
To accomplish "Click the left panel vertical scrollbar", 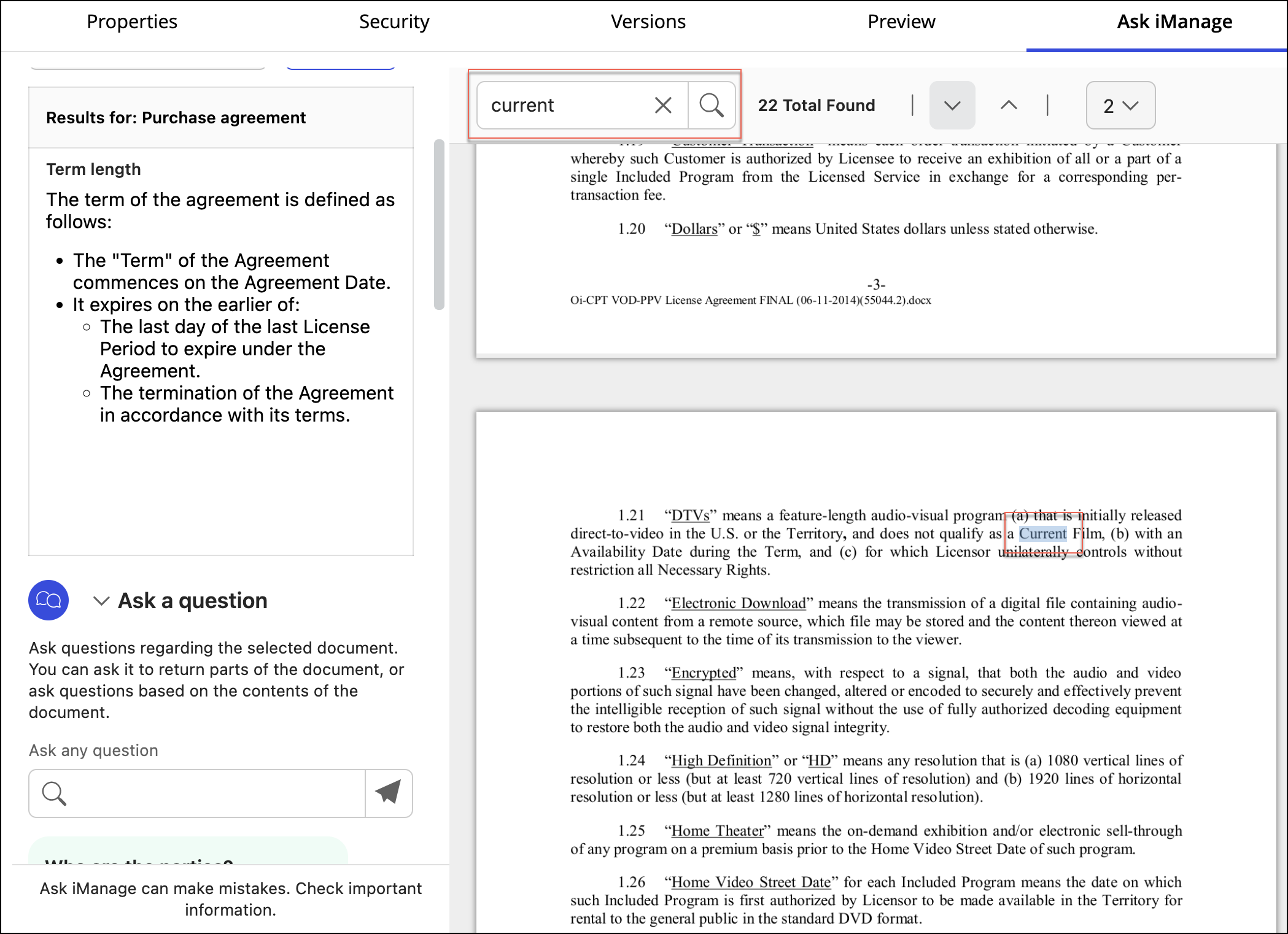I will tap(439, 225).
